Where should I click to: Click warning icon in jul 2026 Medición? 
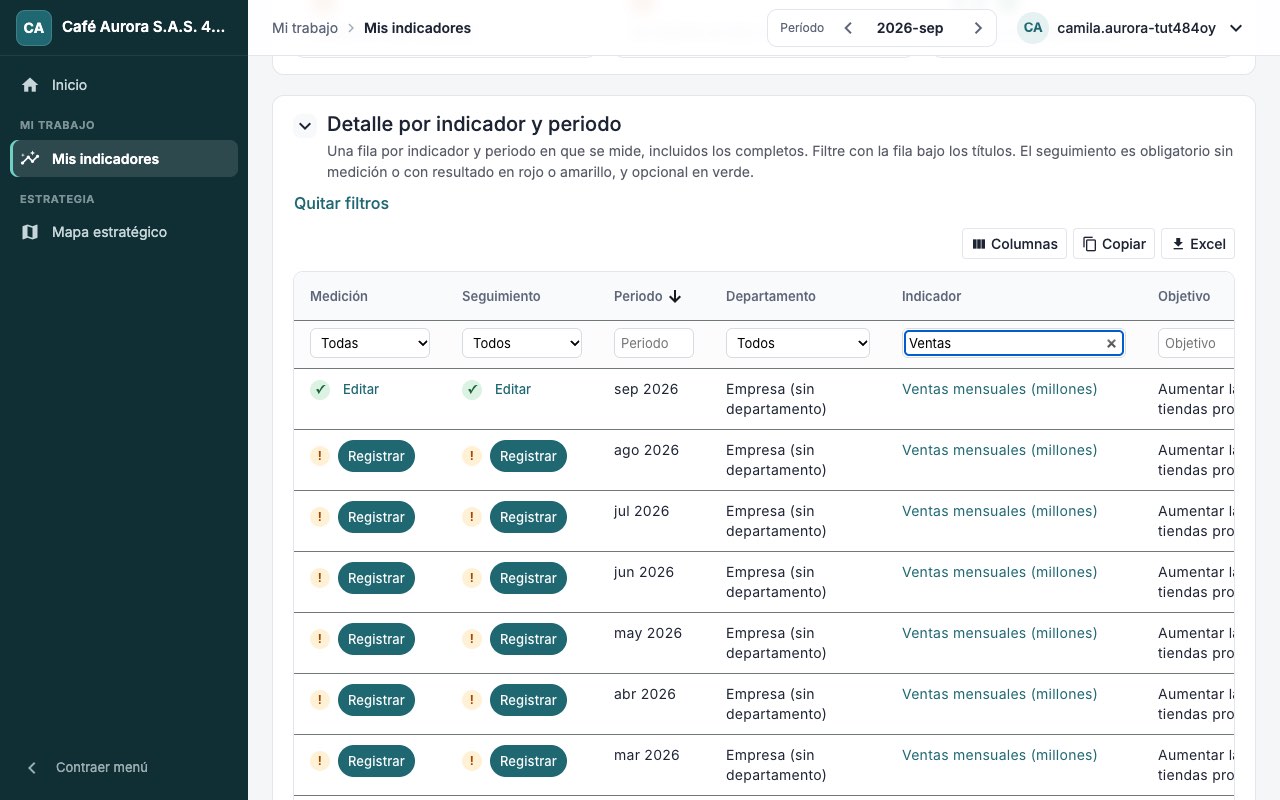pyautogui.click(x=320, y=517)
